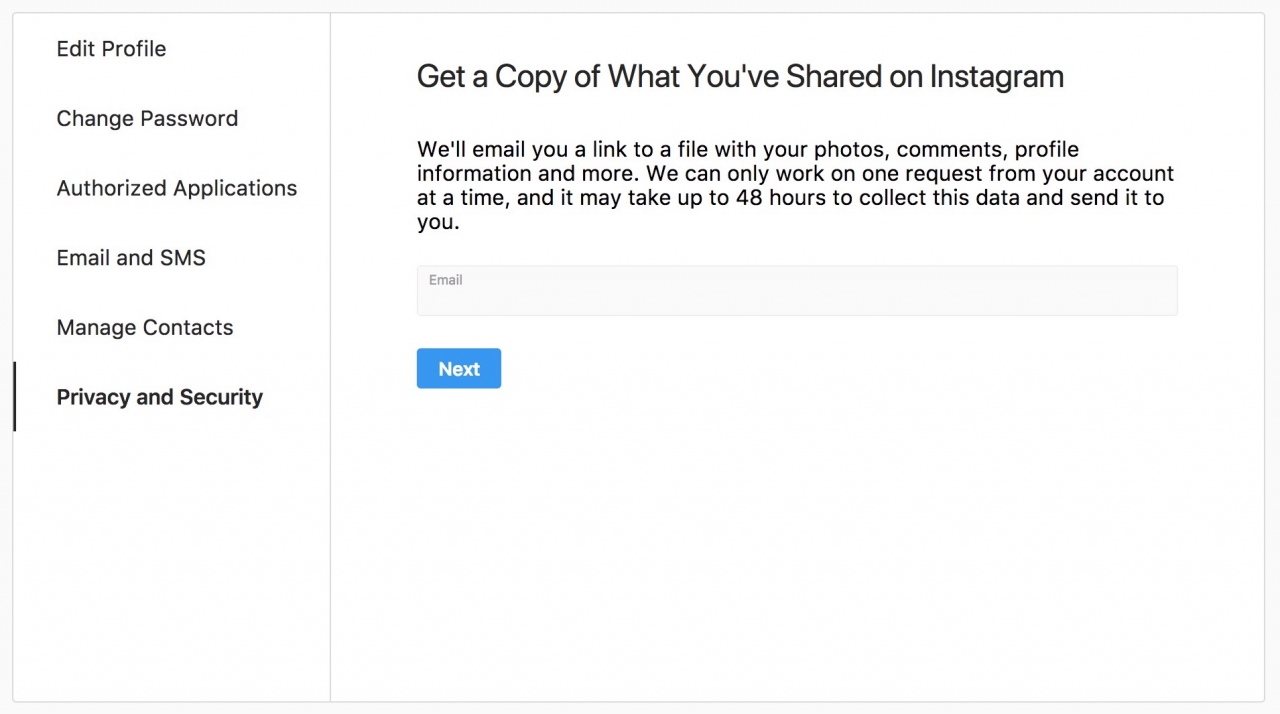The height and width of the screenshot is (714, 1280).
Task: Click the blue Next button
Action: coord(459,369)
